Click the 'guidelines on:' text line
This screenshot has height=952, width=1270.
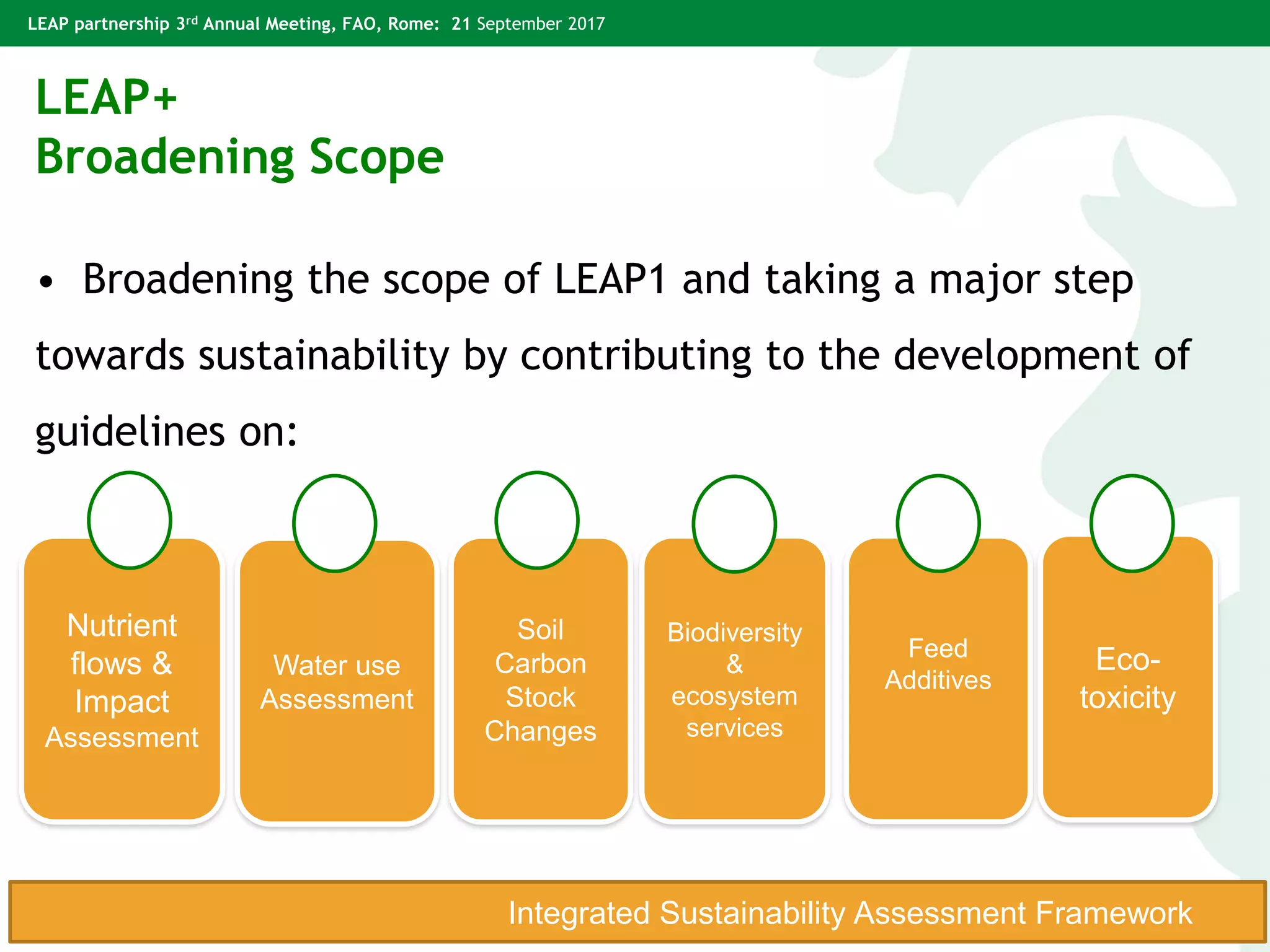166,431
